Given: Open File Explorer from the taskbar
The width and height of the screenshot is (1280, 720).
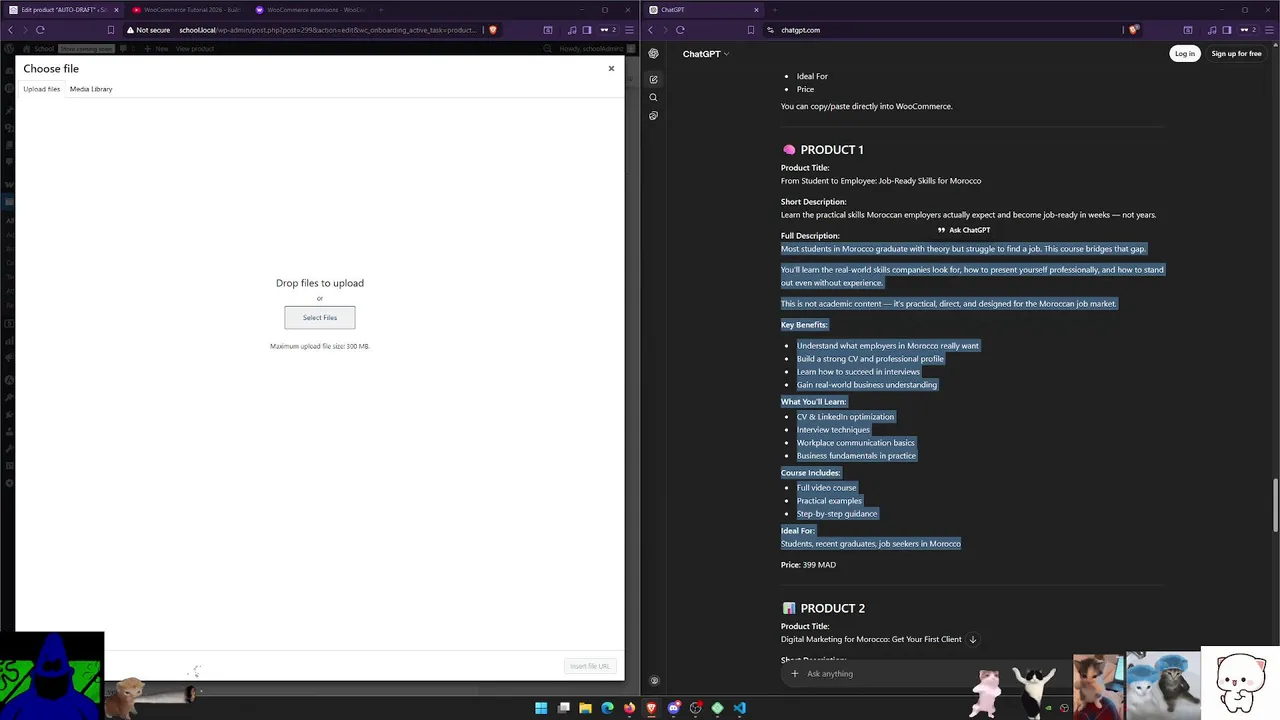Looking at the screenshot, I should pyautogui.click(x=585, y=708).
